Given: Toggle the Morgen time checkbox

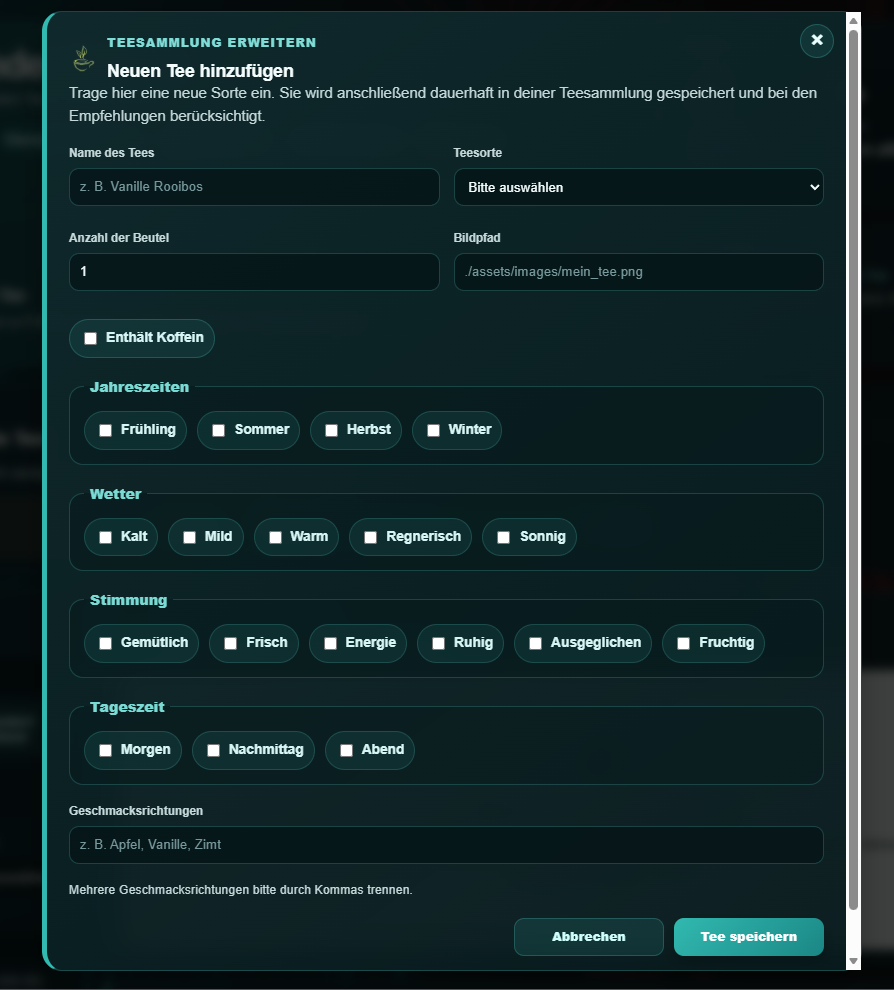Looking at the screenshot, I should (105, 751).
